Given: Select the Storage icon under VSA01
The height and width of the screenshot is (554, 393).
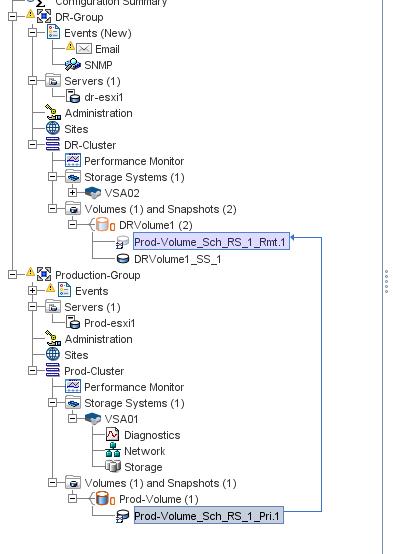Looking at the screenshot, I should [113, 467].
